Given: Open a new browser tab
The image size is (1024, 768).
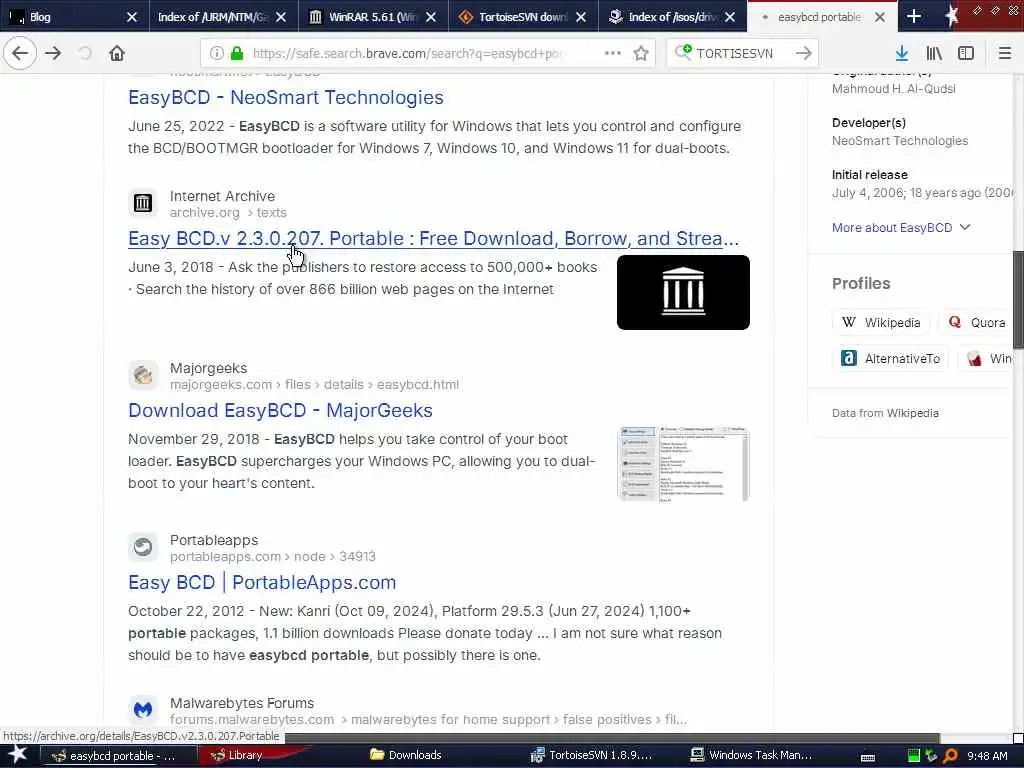Looking at the screenshot, I should pos(914,17).
